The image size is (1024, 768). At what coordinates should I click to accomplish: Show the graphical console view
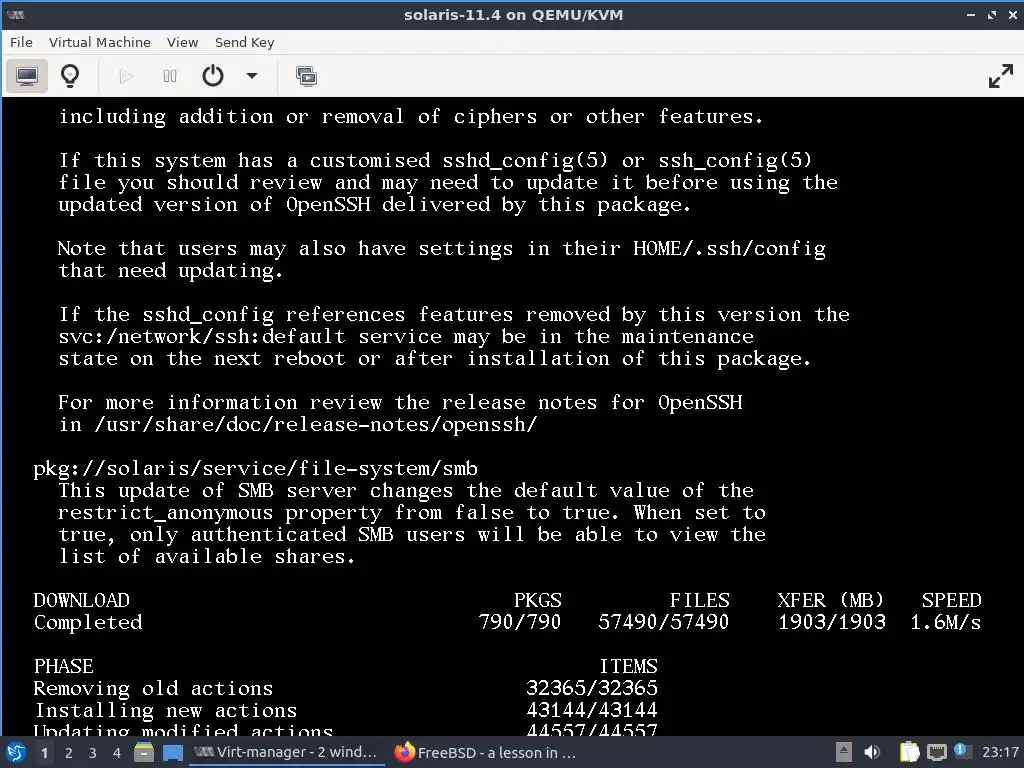27,76
